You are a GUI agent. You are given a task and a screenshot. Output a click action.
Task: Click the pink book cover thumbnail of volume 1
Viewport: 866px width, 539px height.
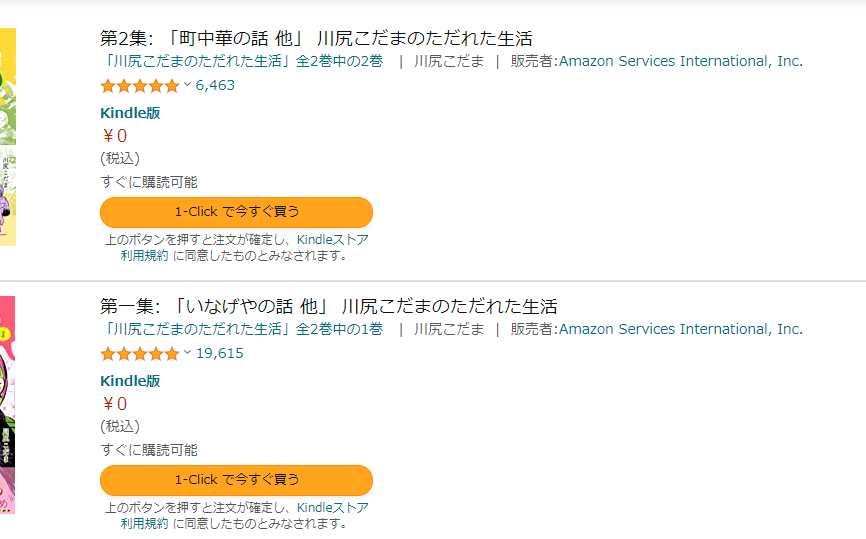click(x=7, y=405)
